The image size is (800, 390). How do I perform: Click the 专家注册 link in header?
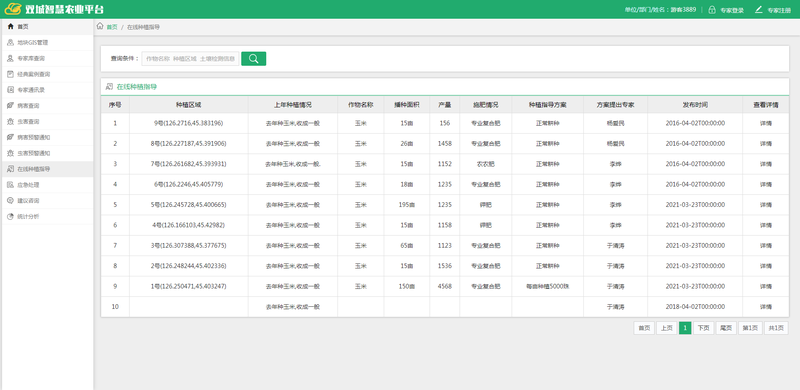click(x=779, y=10)
